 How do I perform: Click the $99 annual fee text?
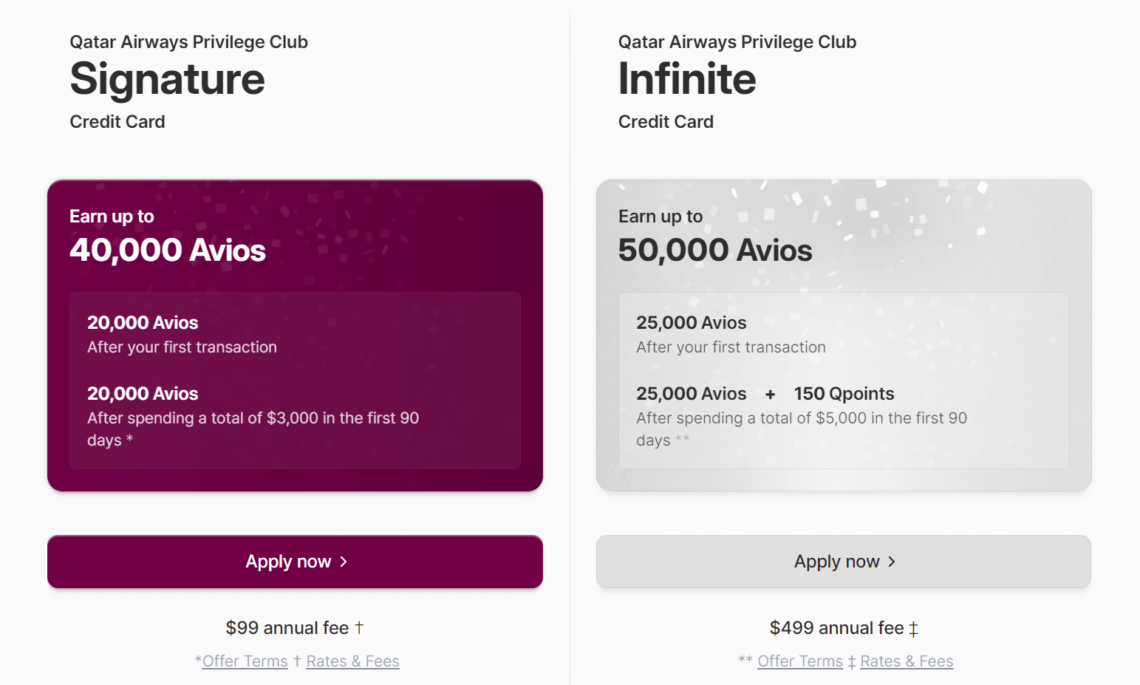[287, 627]
